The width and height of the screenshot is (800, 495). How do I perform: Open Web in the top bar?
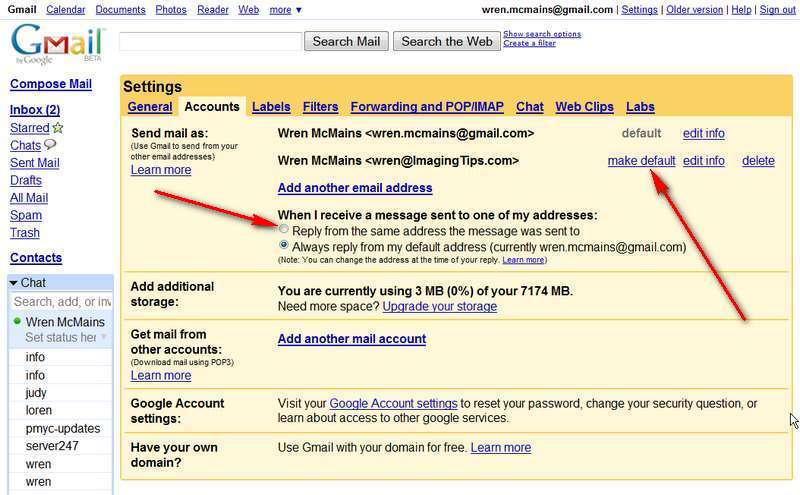point(248,10)
